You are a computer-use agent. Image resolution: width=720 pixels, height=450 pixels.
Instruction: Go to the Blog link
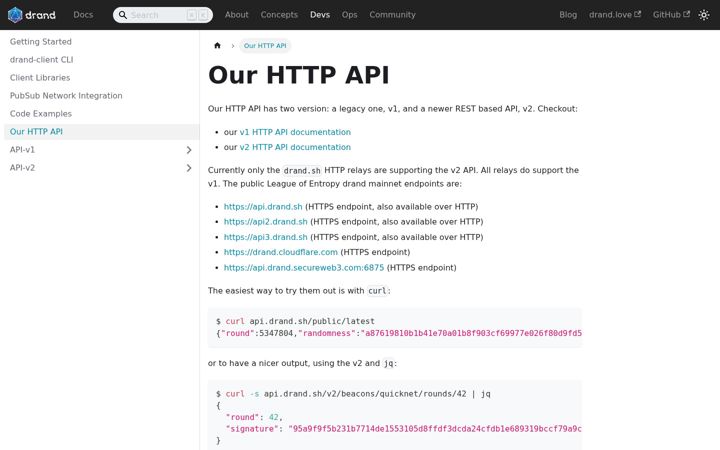pyautogui.click(x=568, y=15)
